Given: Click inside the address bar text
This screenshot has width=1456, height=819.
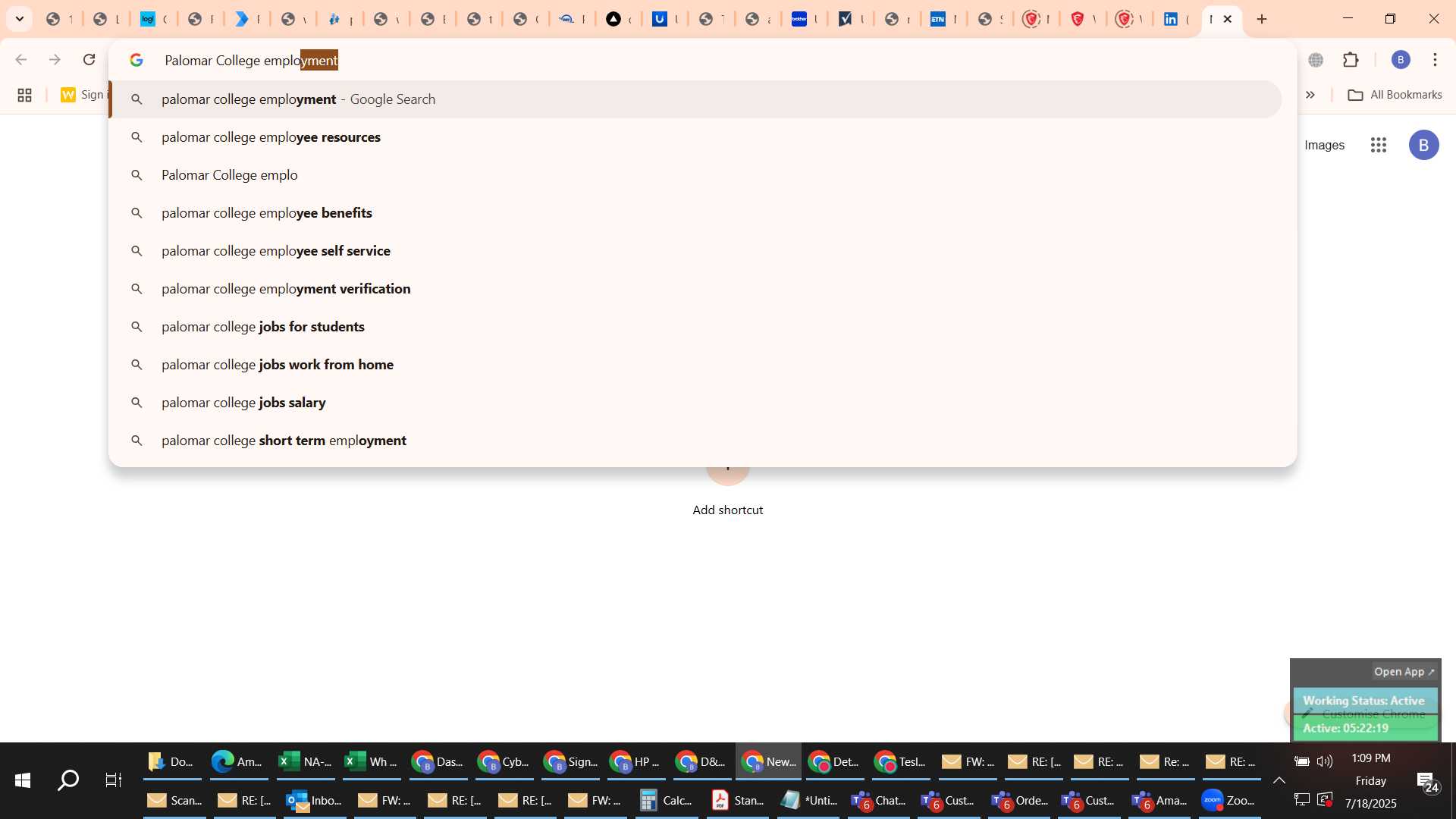Looking at the screenshot, I should coord(251,60).
